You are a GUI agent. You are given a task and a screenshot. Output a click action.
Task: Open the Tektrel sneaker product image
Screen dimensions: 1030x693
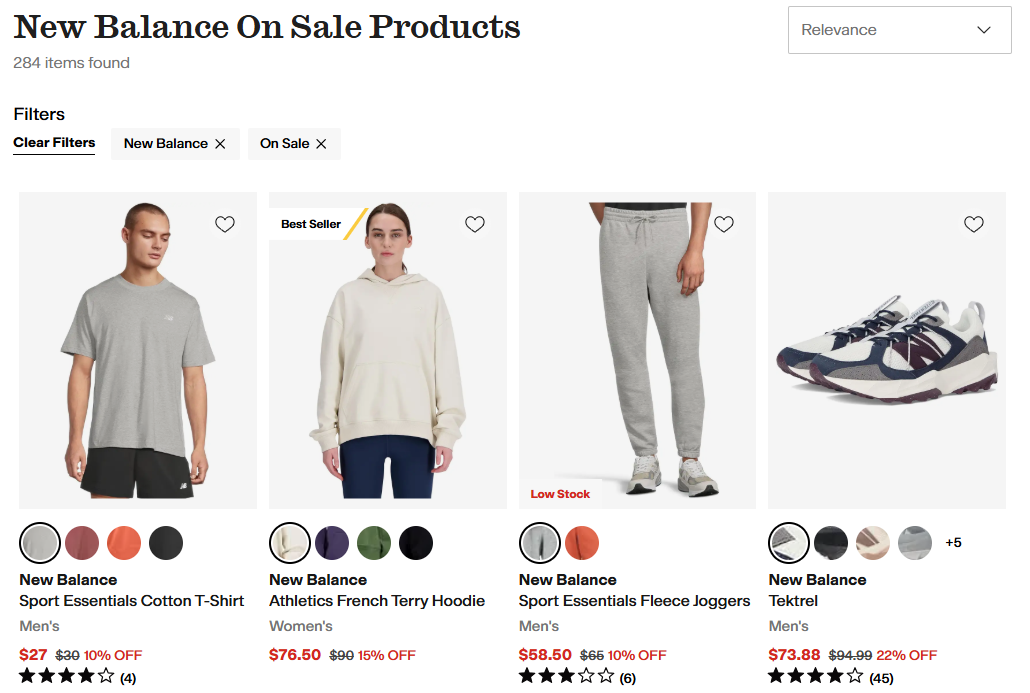coord(886,350)
